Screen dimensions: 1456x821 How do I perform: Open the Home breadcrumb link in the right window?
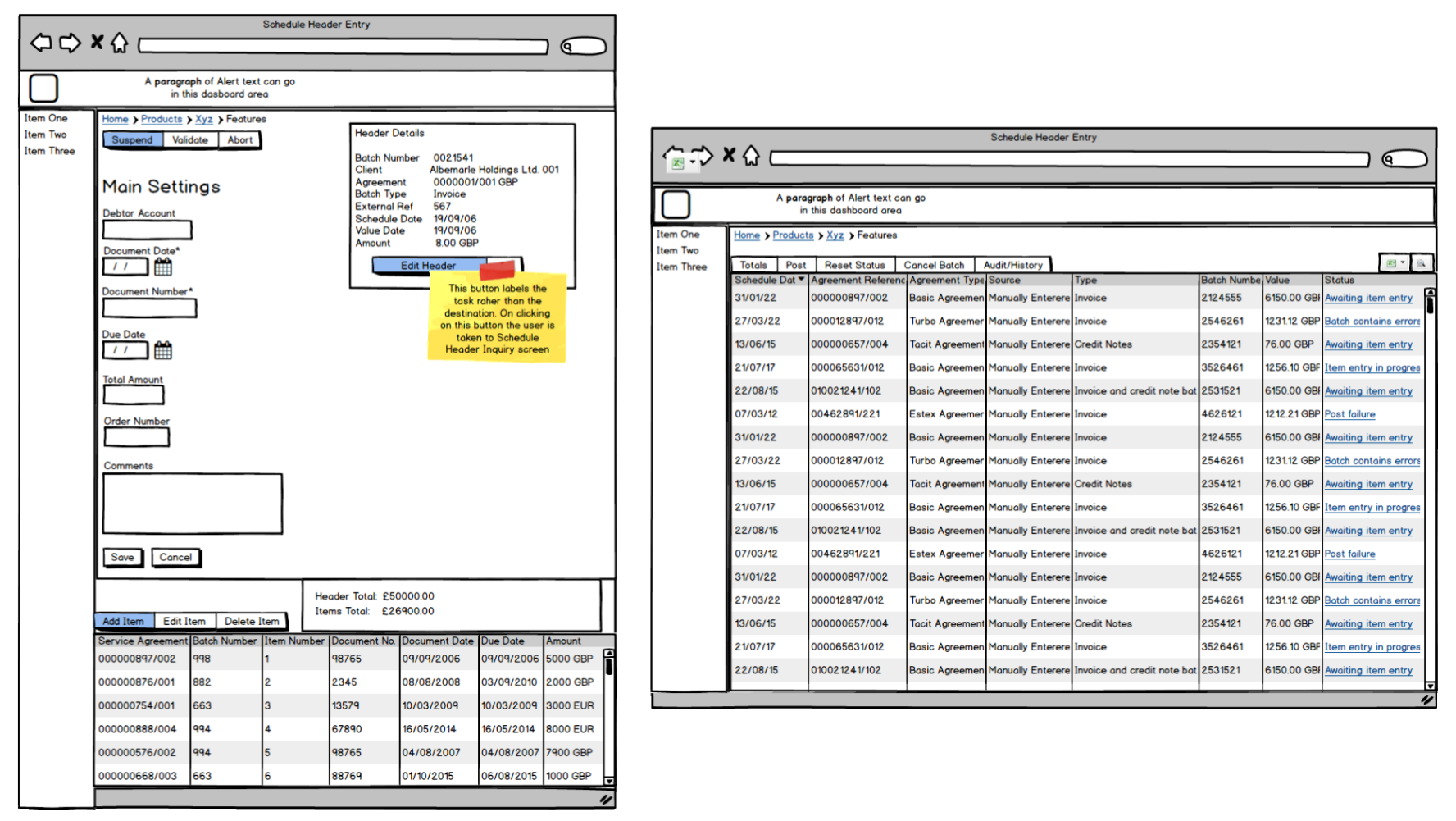[x=747, y=235]
